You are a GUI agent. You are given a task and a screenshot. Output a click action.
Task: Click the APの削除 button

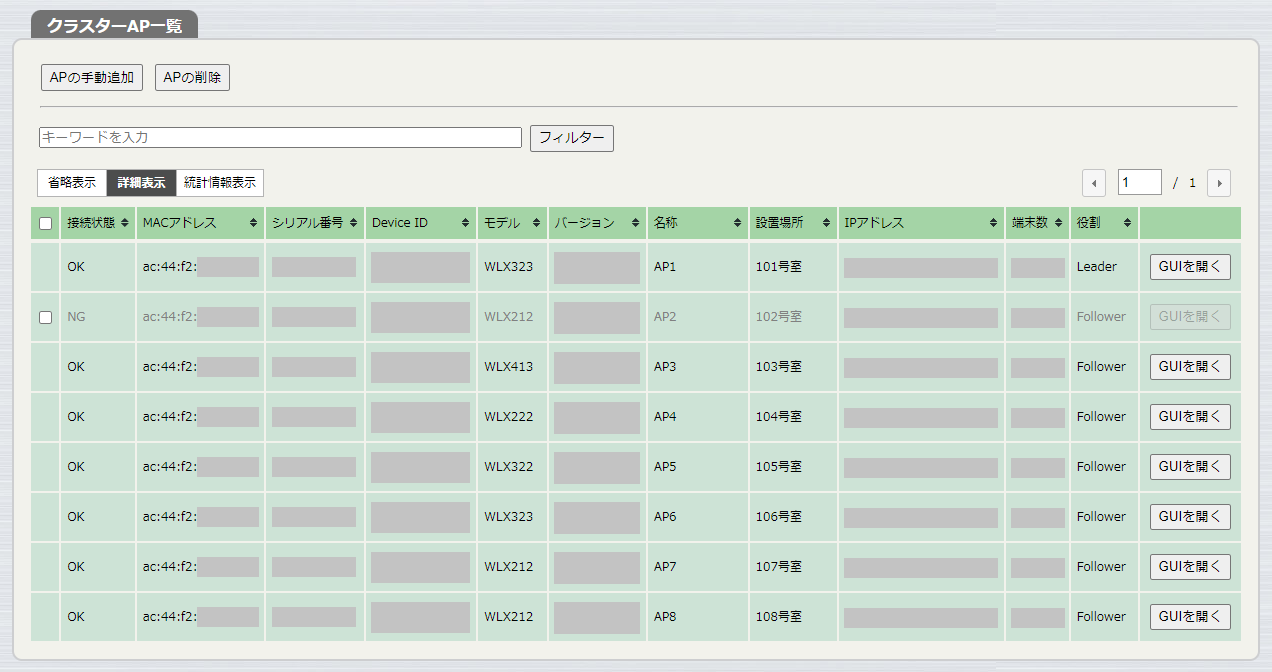(x=191, y=77)
